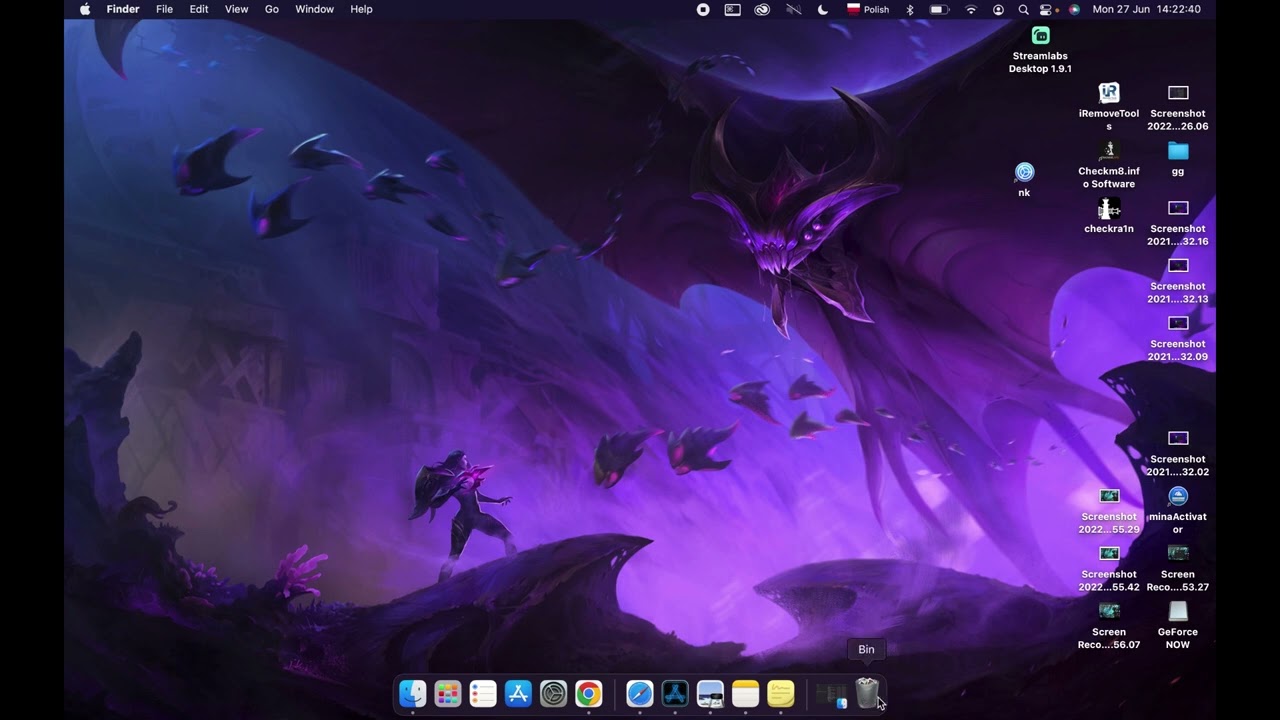This screenshot has width=1280, height=720.
Task: Select the checkra1n desktop icon
Action: pos(1109,208)
